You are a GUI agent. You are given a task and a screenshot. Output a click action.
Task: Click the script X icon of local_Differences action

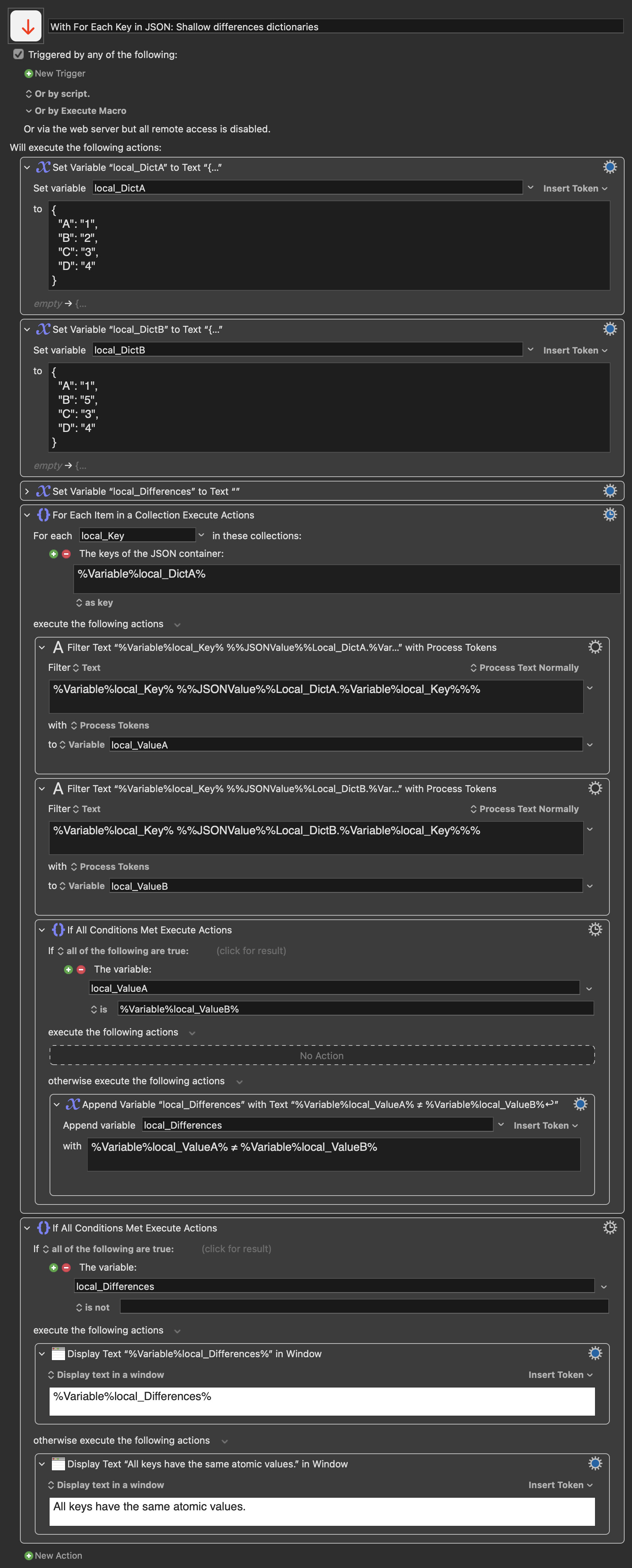43,491
